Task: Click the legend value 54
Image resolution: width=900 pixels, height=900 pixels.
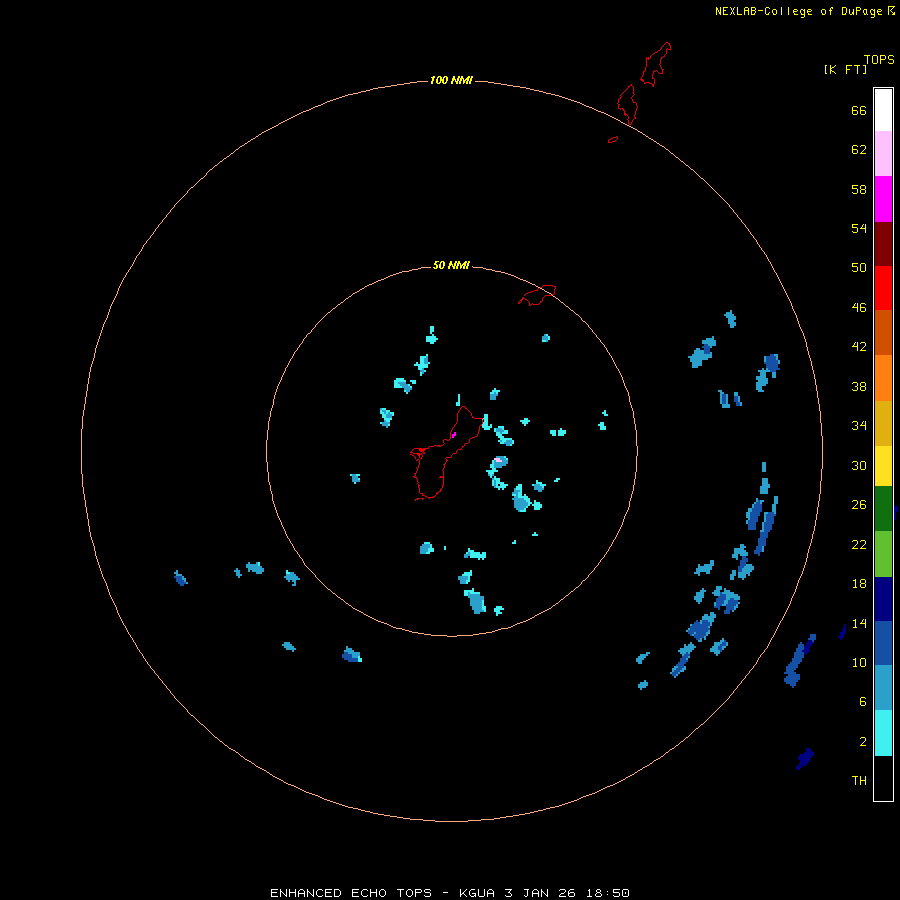Action: coord(859,228)
